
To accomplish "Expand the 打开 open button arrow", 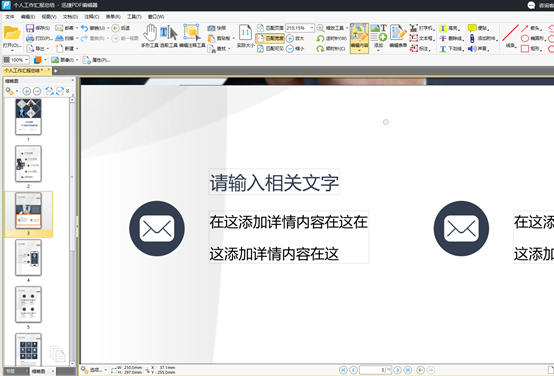I will [12, 50].
